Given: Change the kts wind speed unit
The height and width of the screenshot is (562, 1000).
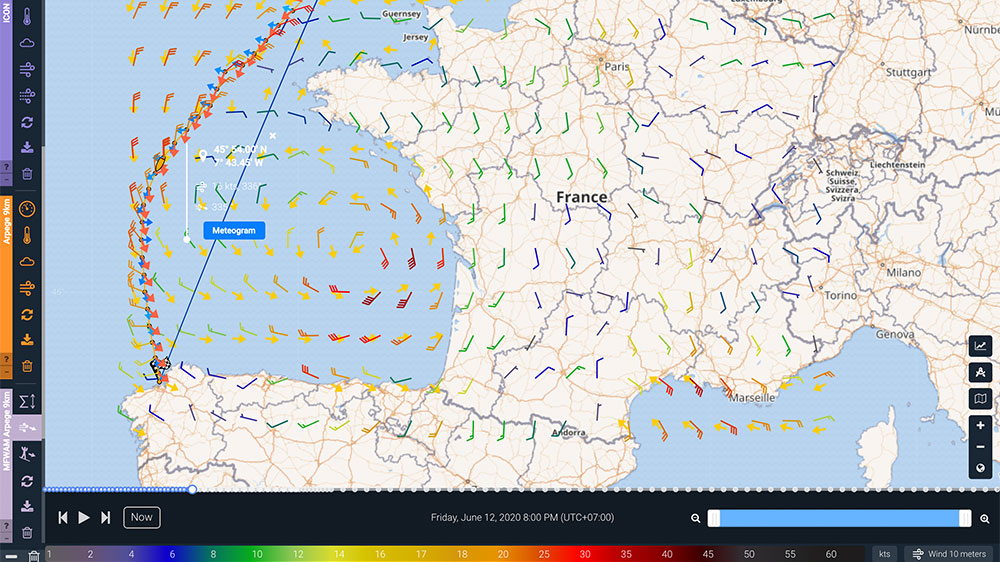Looking at the screenshot, I should pos(884,553).
